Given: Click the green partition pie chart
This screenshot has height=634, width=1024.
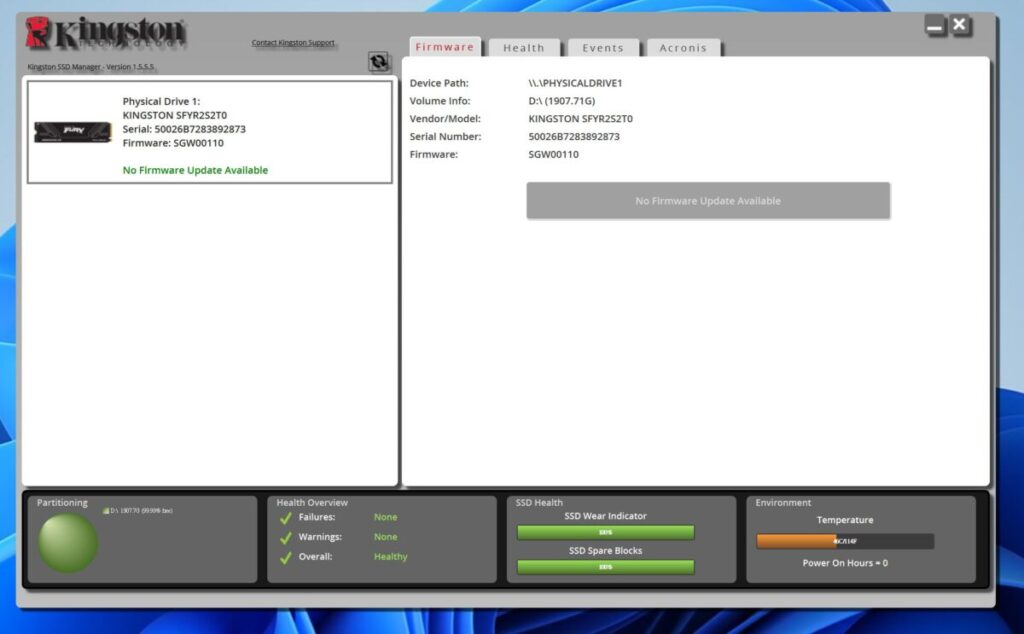Looking at the screenshot, I should [68, 543].
